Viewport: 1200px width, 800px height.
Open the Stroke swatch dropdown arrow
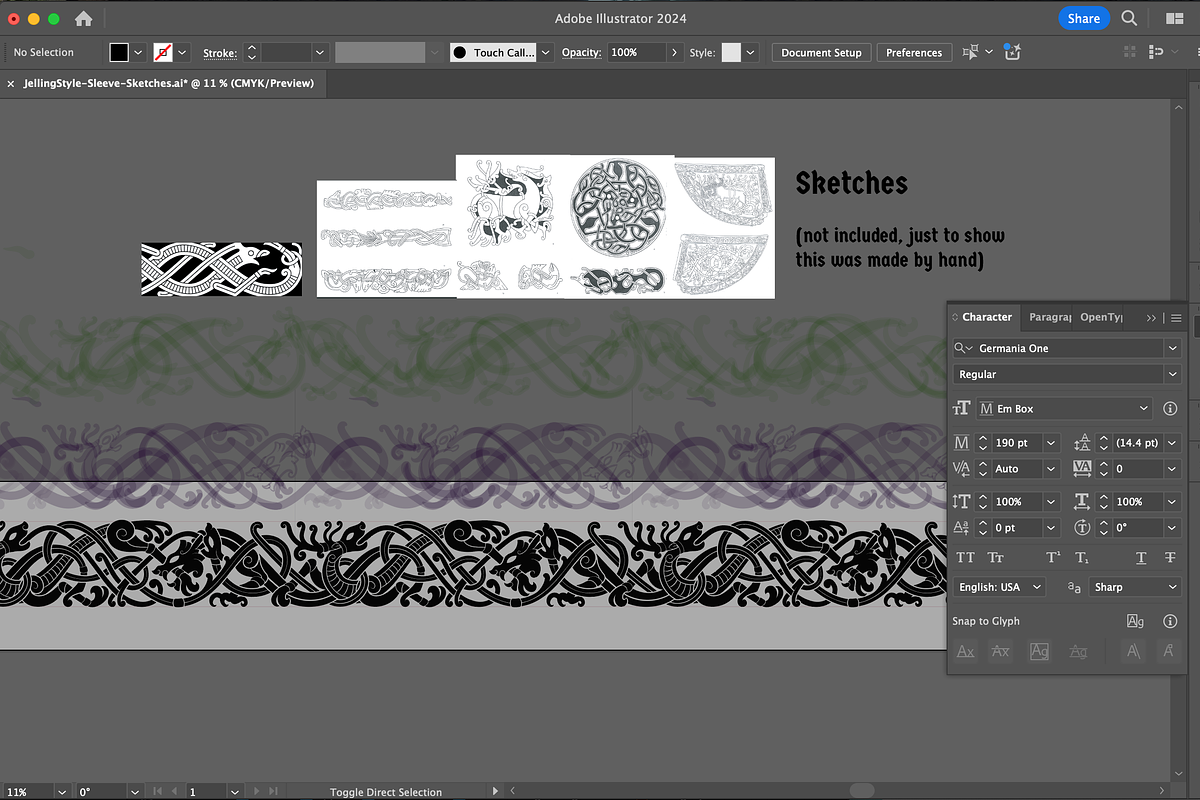click(x=184, y=52)
